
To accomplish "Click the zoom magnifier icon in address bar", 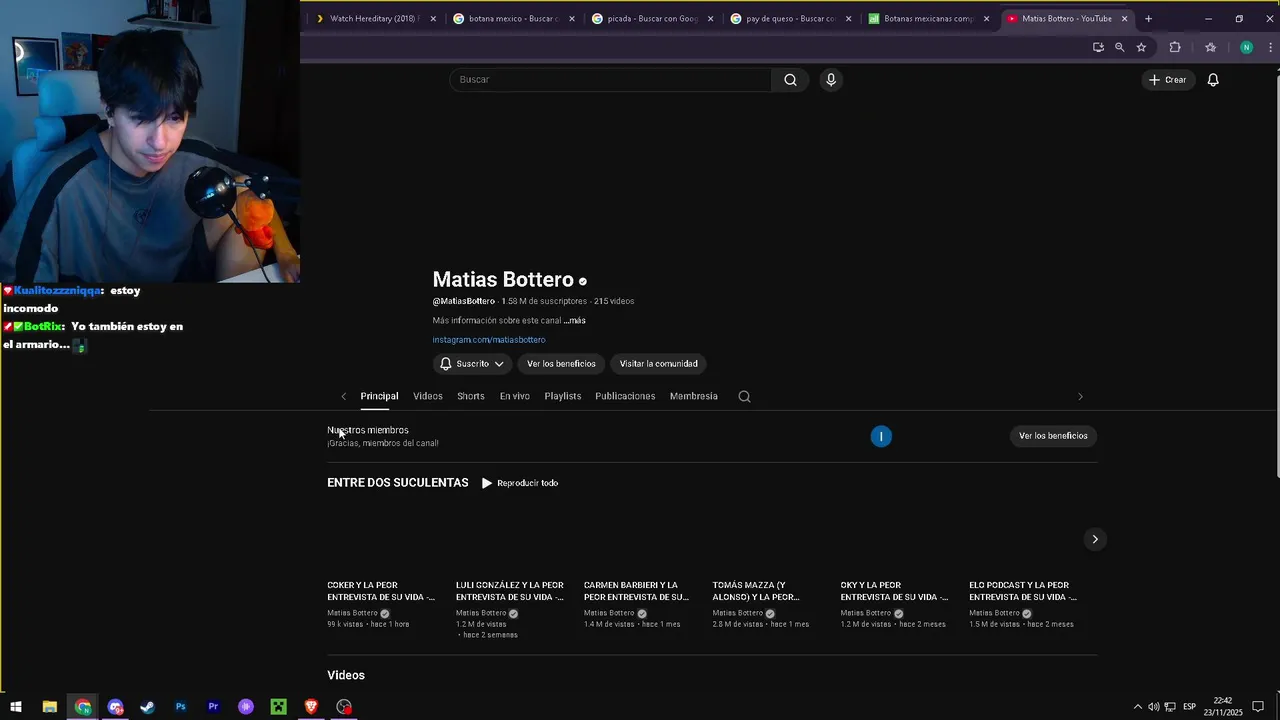I will 1119,47.
